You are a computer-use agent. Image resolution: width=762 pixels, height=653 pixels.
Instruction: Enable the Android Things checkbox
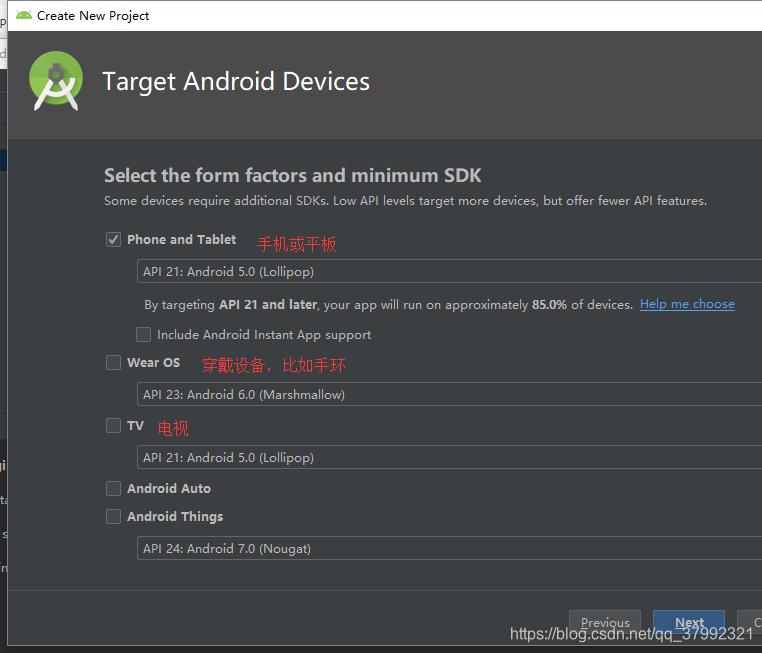click(x=113, y=516)
